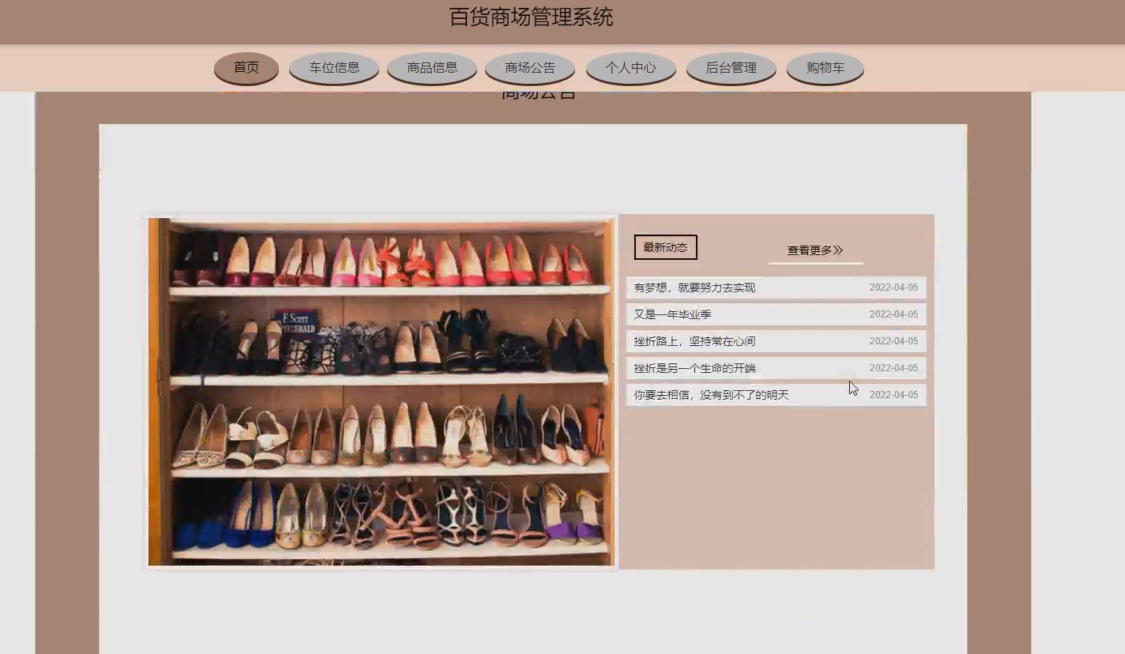This screenshot has width=1125, height=654.
Task: Click the news list panel background
Action: [777, 480]
